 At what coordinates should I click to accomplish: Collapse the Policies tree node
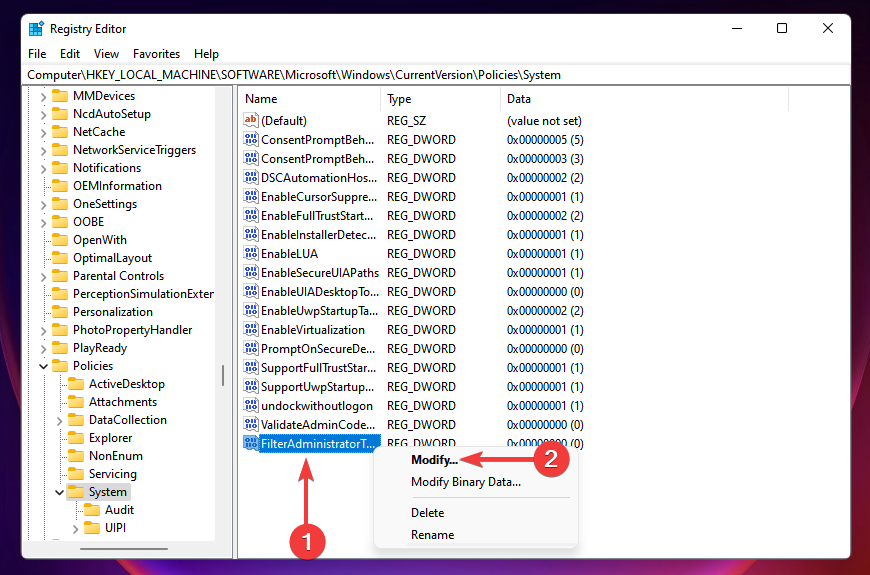pyautogui.click(x=43, y=366)
